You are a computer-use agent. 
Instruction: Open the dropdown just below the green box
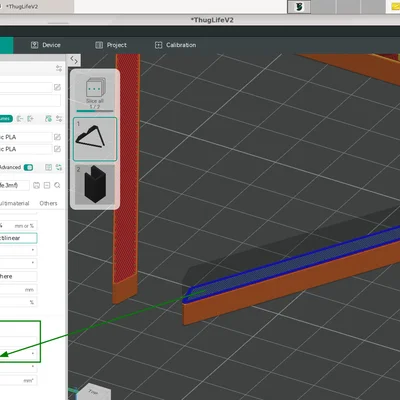pos(18,367)
